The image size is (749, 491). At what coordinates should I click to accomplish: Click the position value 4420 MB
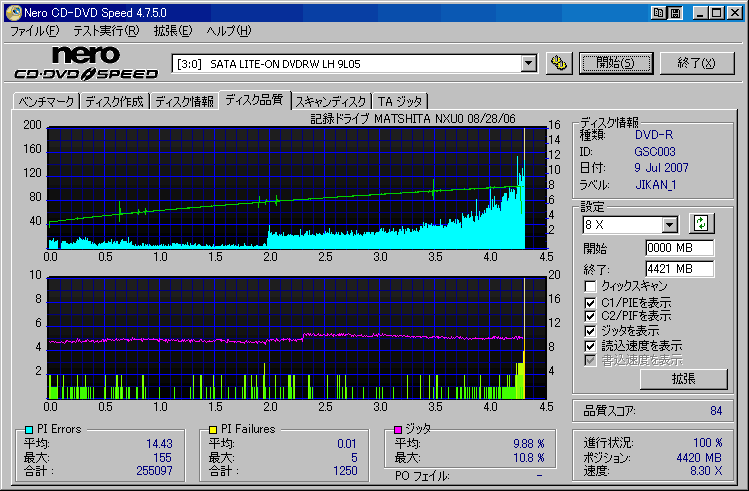coord(699,458)
